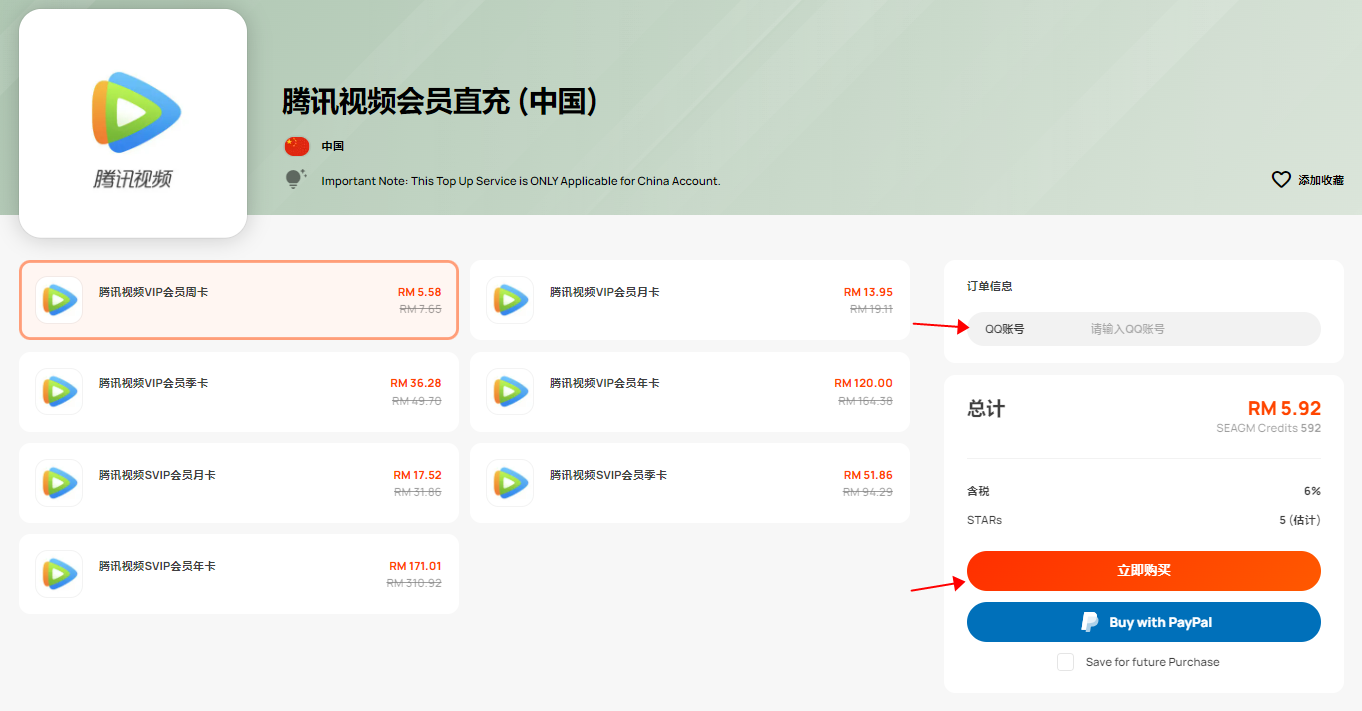
Task: Click the large 腾讯视频 product logo
Action: pyautogui.click(x=133, y=123)
